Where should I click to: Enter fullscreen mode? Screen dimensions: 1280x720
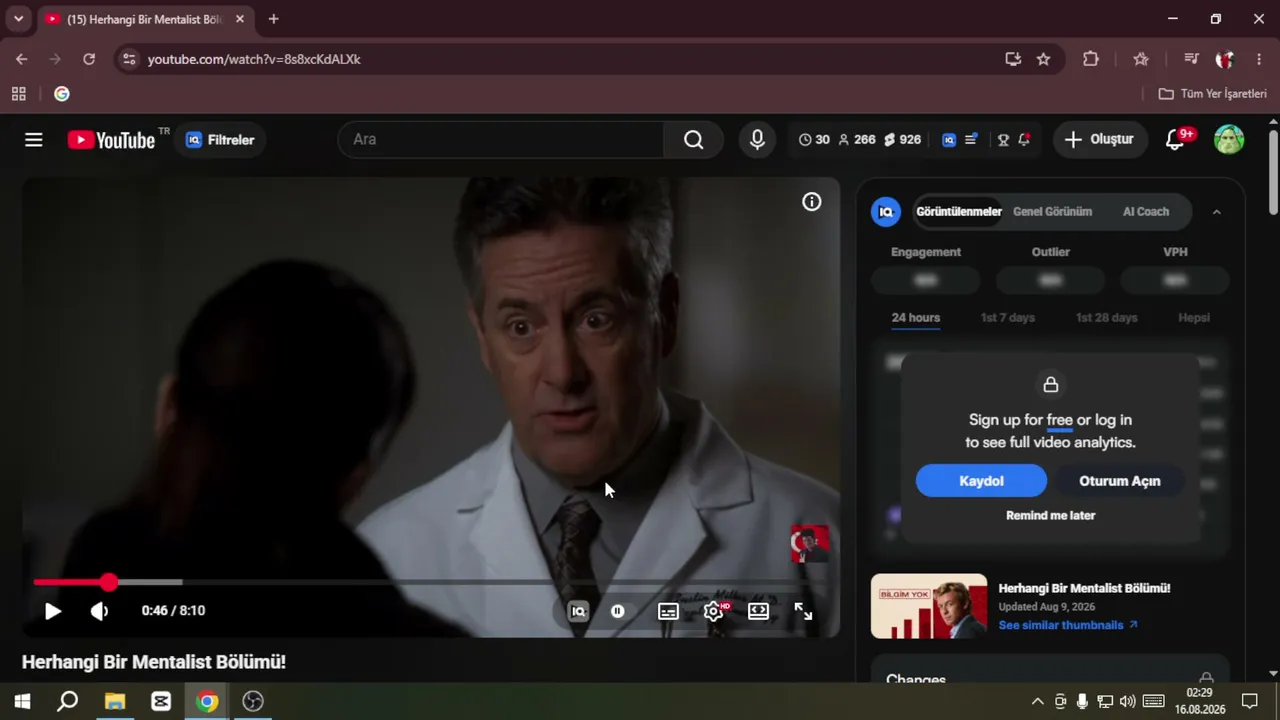point(803,611)
